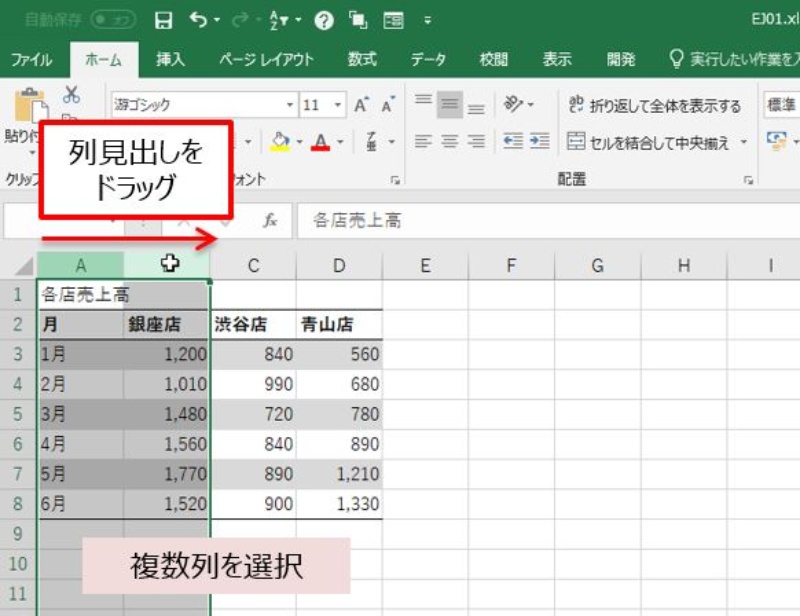800x616 pixels.
Task: Increase font size with the large A icon
Action: pos(360,105)
